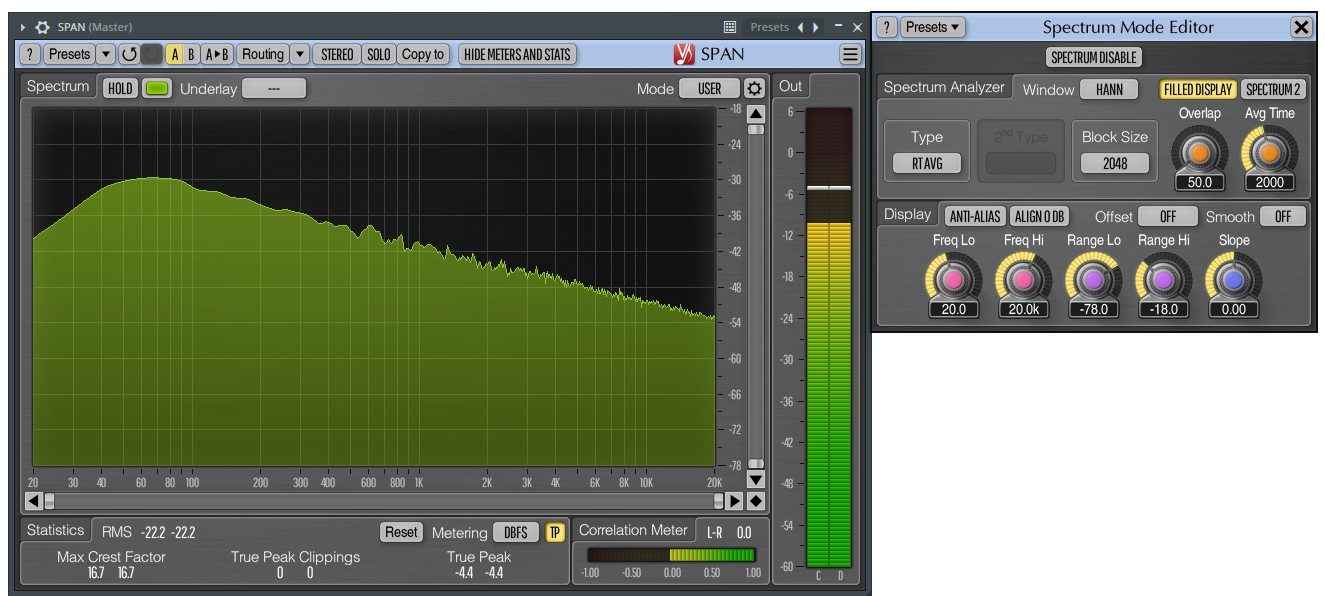This screenshot has height=596, width=1325.
Task: Close the Spectrum Mode Editor
Action: (1301, 27)
